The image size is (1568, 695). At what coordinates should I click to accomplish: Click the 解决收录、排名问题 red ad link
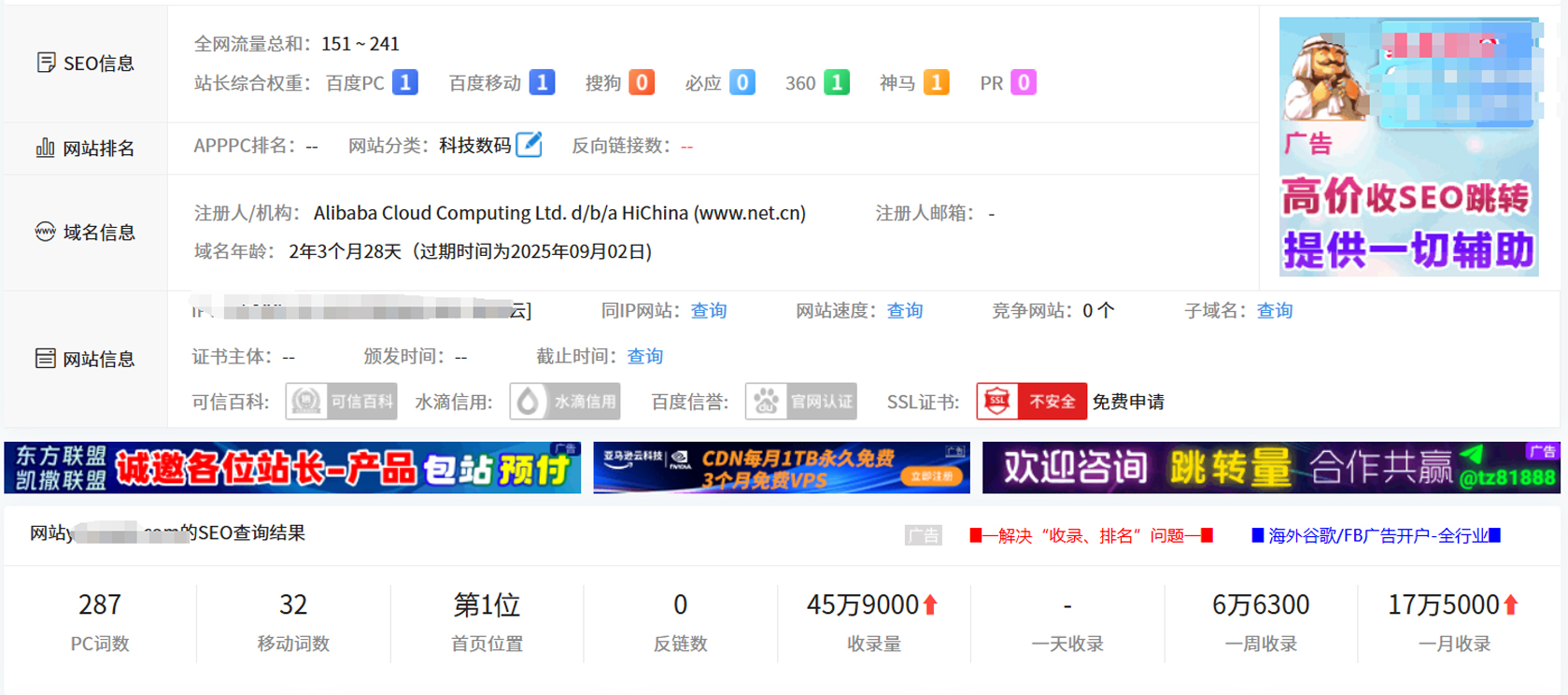pos(1091,535)
